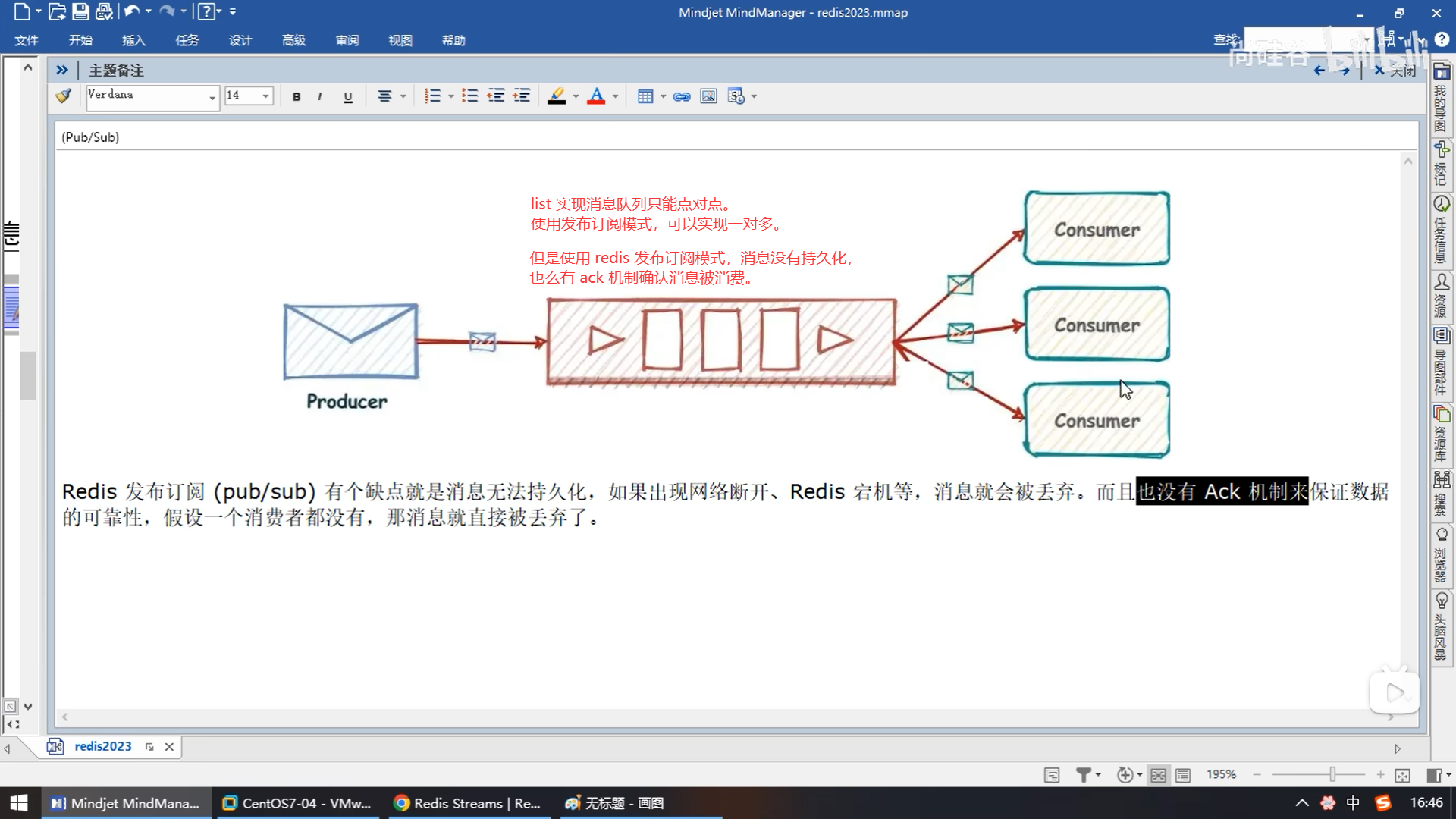Click the zoom slider in status bar
This screenshot has height=819, width=1456.
[1332, 774]
